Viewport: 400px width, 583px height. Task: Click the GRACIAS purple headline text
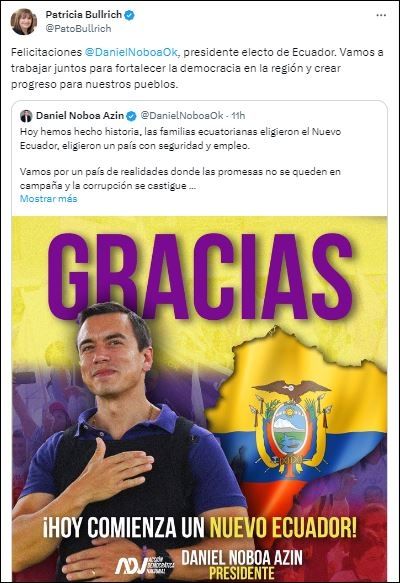coord(201,277)
